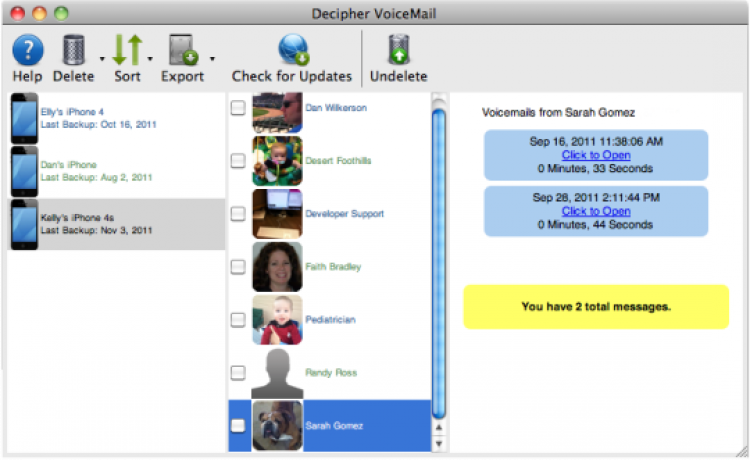Click the Help question mark icon
This screenshot has width=750, height=460.
[28, 50]
